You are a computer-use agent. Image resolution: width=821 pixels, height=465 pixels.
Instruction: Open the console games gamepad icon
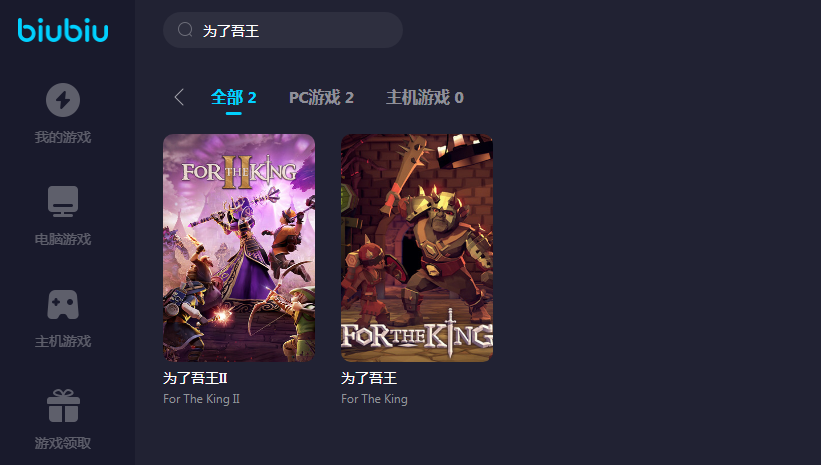pos(63,304)
